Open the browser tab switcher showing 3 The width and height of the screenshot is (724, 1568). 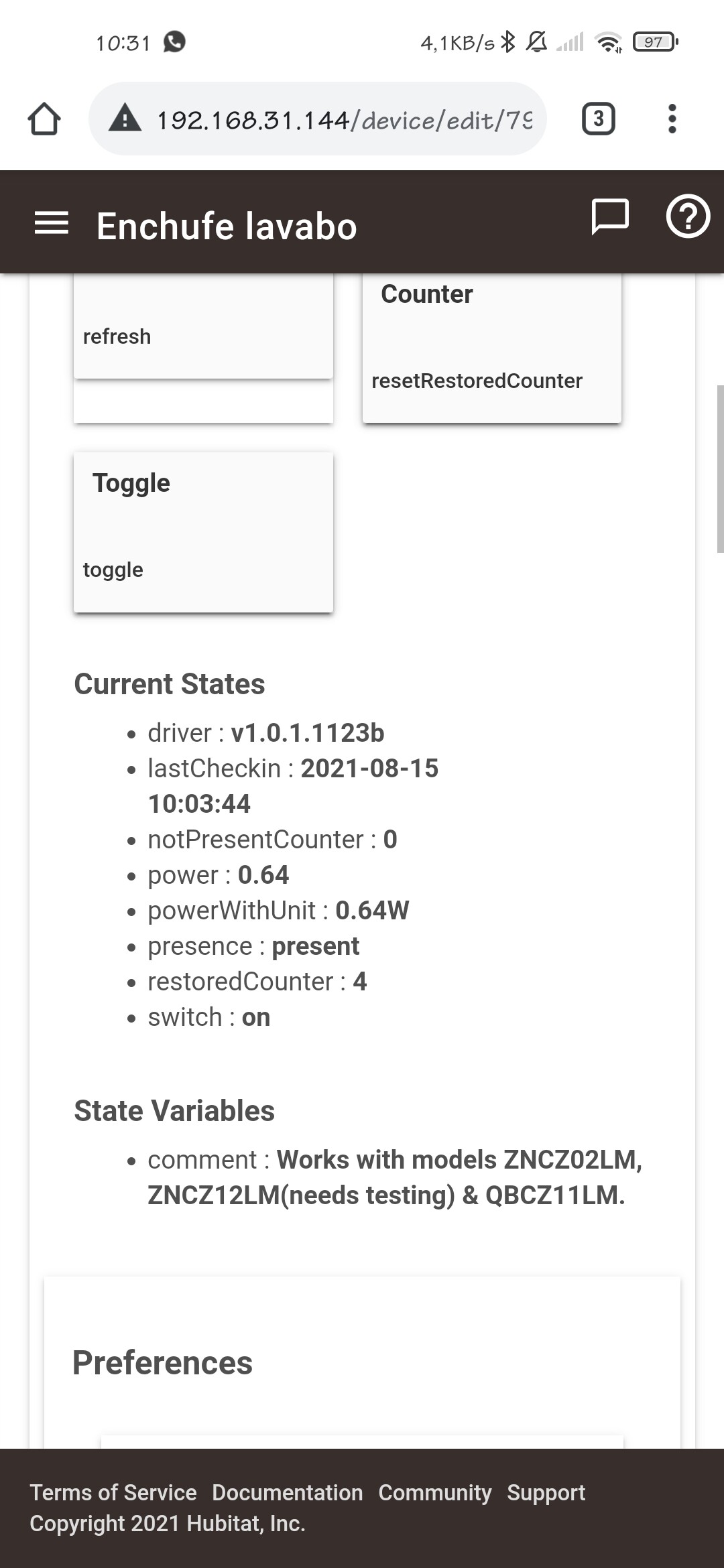pyautogui.click(x=598, y=119)
